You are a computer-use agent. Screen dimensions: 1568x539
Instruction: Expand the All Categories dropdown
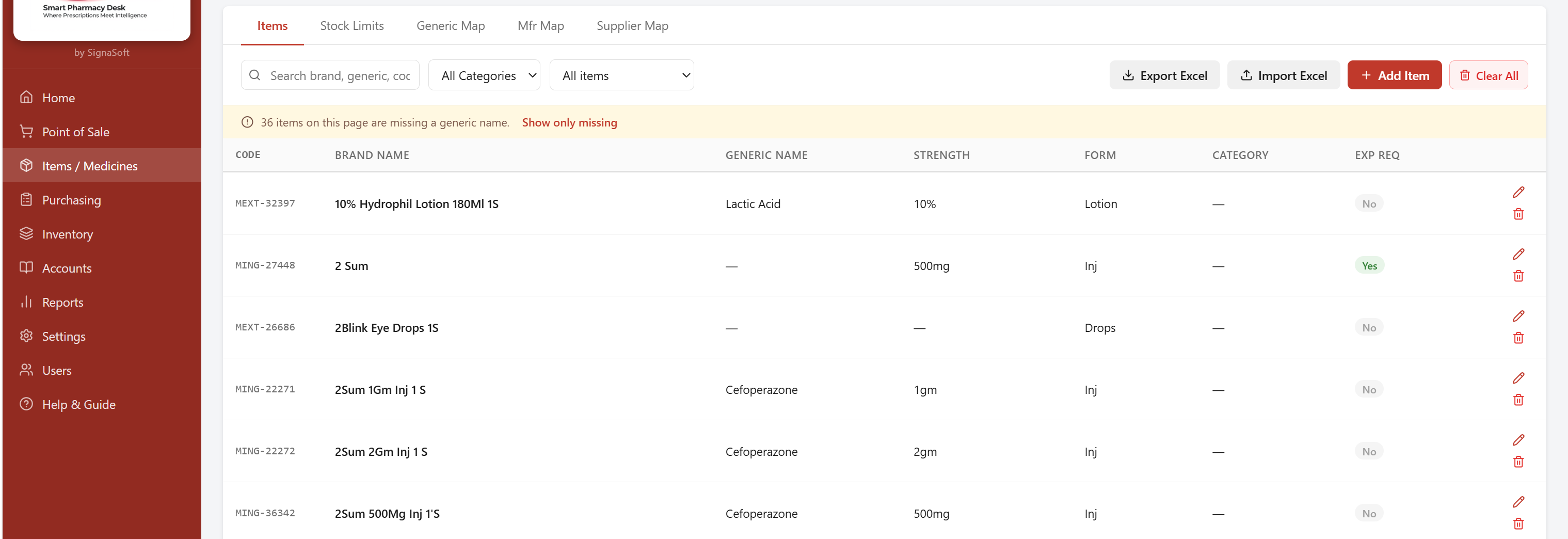(484, 75)
